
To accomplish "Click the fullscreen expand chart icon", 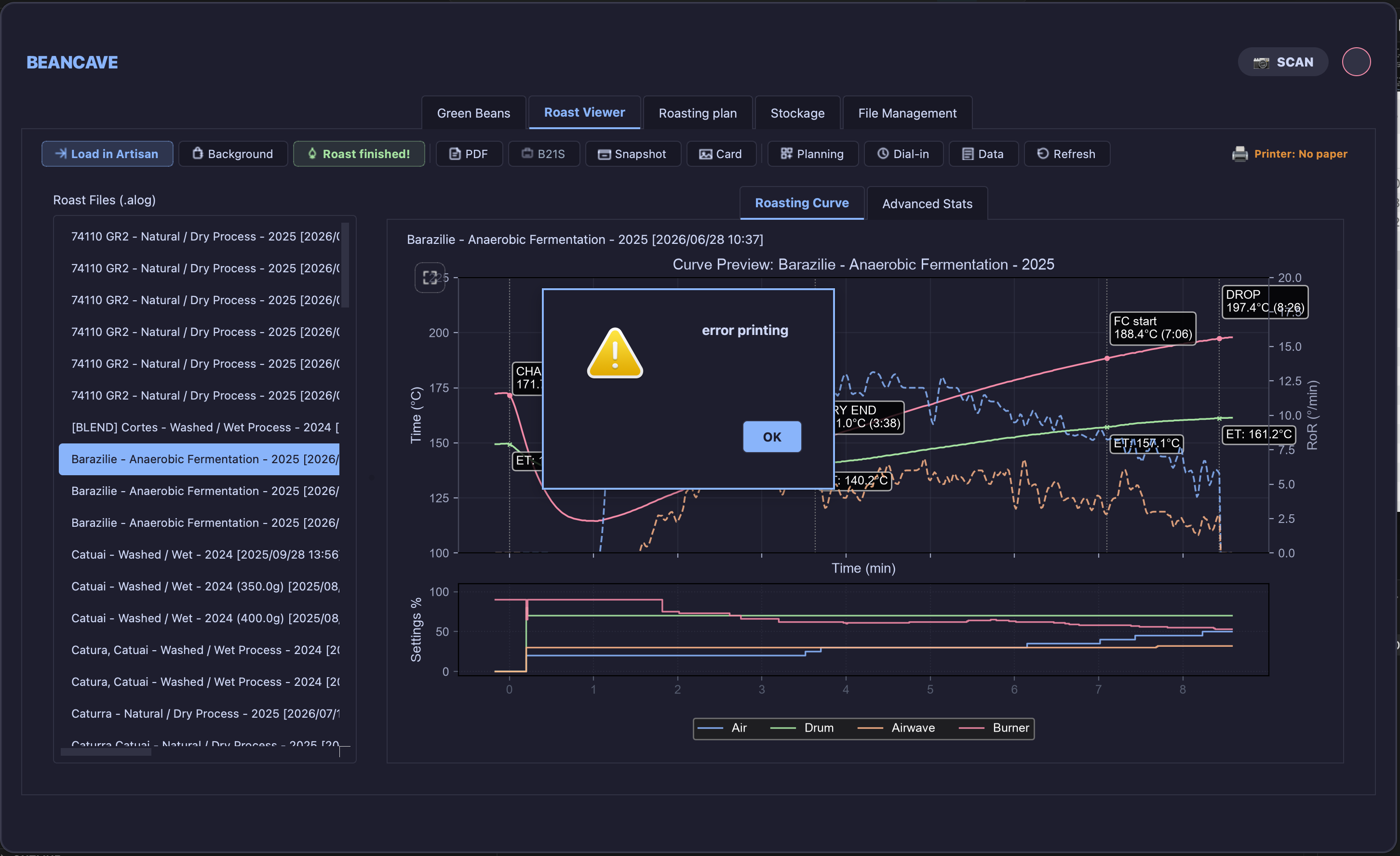I will (x=430, y=278).
